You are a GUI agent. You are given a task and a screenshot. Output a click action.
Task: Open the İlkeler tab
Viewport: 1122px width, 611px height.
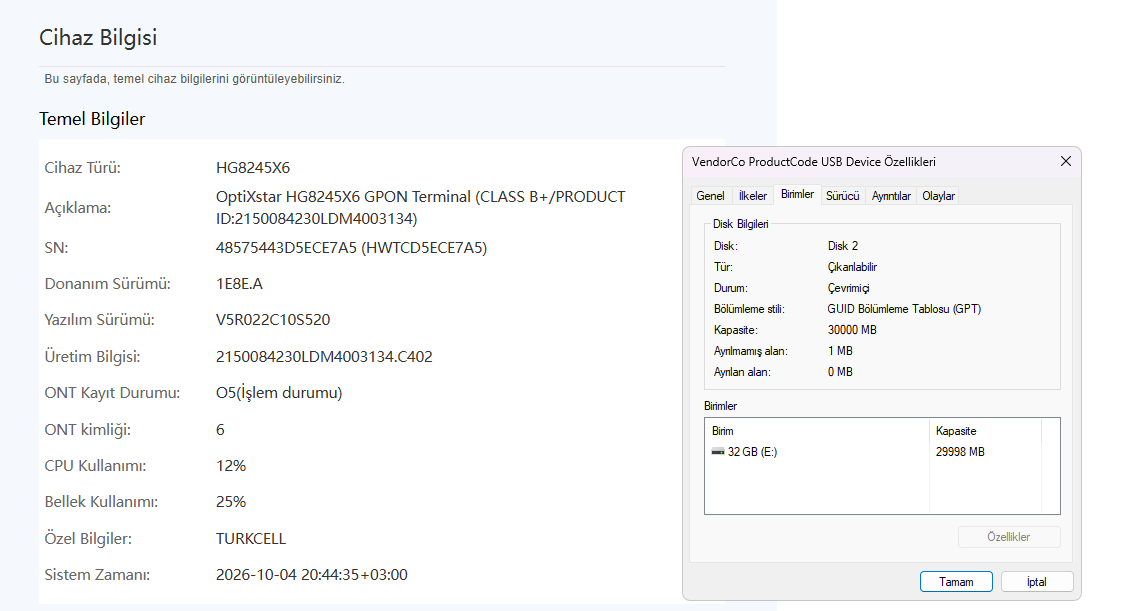(x=753, y=196)
